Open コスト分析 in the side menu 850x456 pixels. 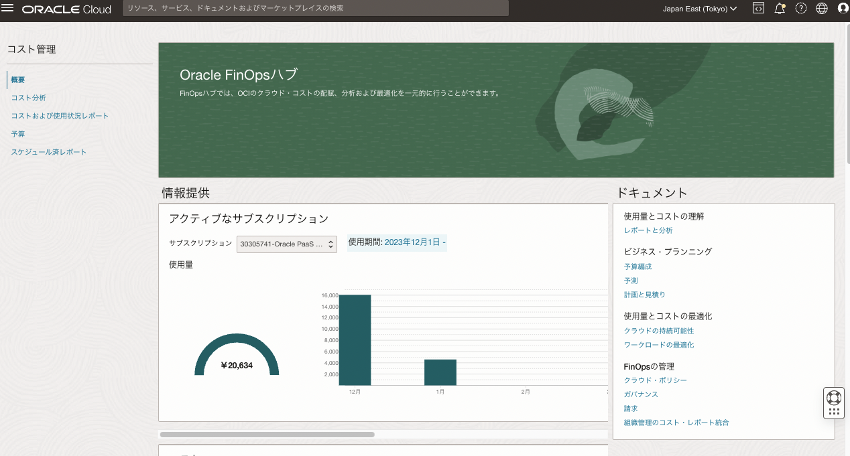tap(28, 98)
